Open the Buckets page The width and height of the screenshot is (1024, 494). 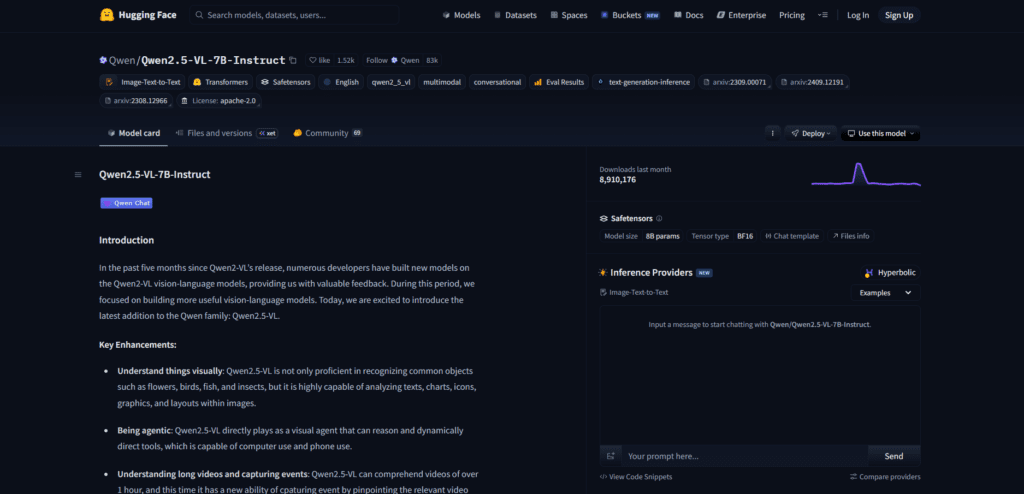click(631, 15)
